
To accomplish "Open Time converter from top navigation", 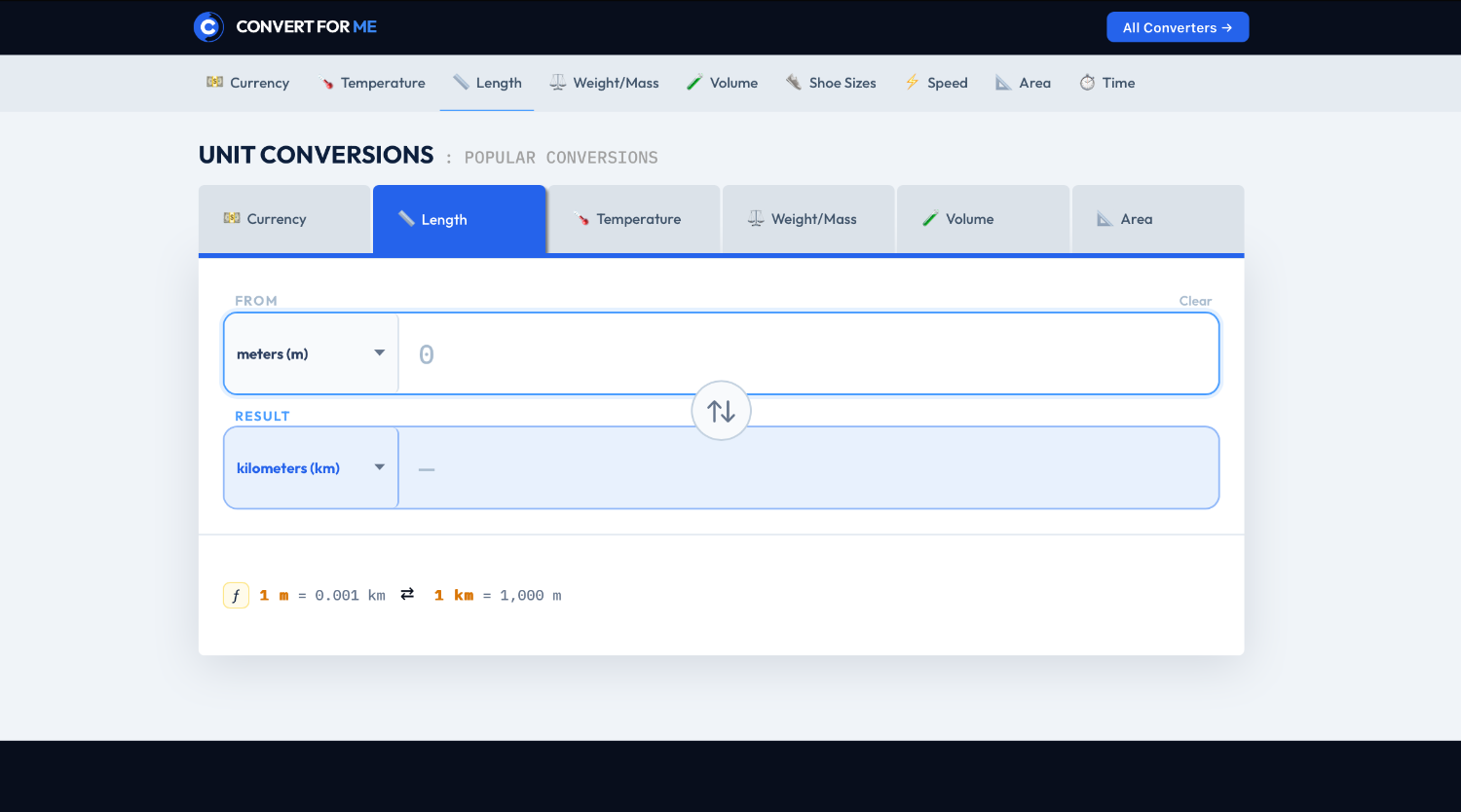I will coord(1107,83).
